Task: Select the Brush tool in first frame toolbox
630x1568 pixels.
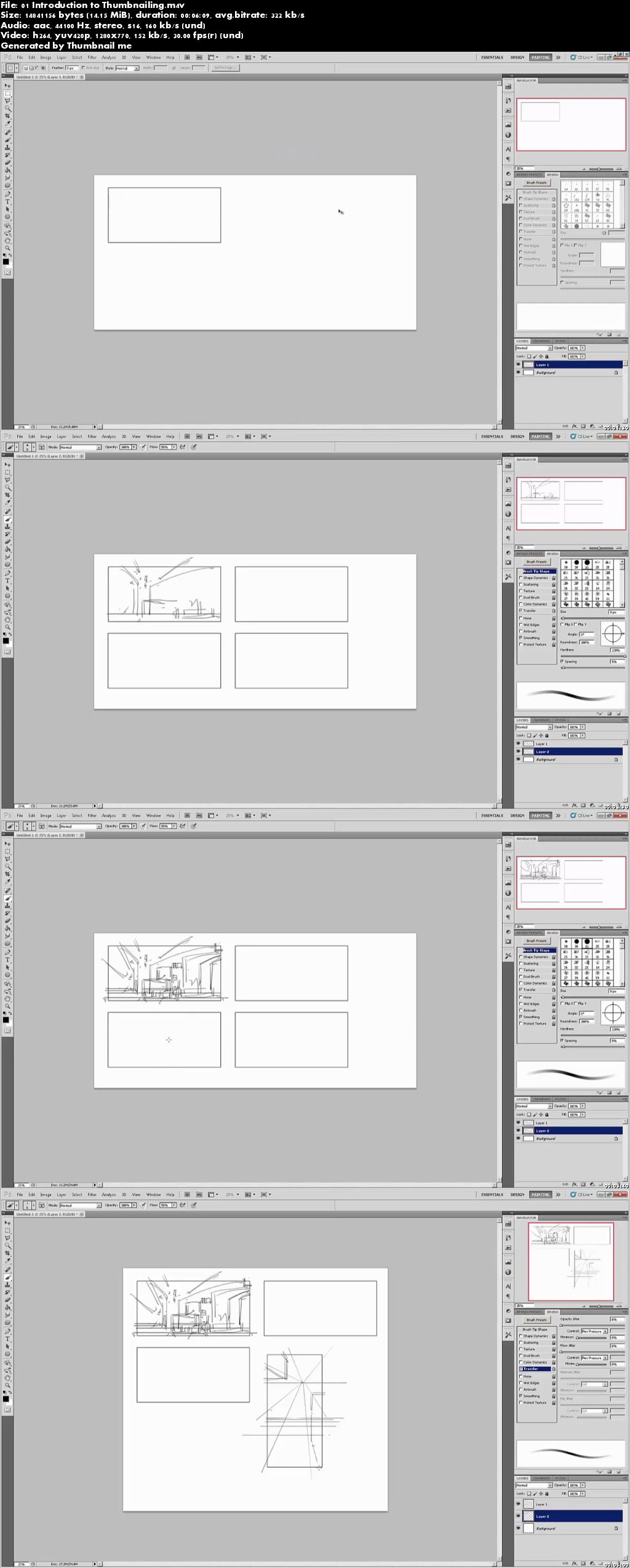Action: [7, 140]
